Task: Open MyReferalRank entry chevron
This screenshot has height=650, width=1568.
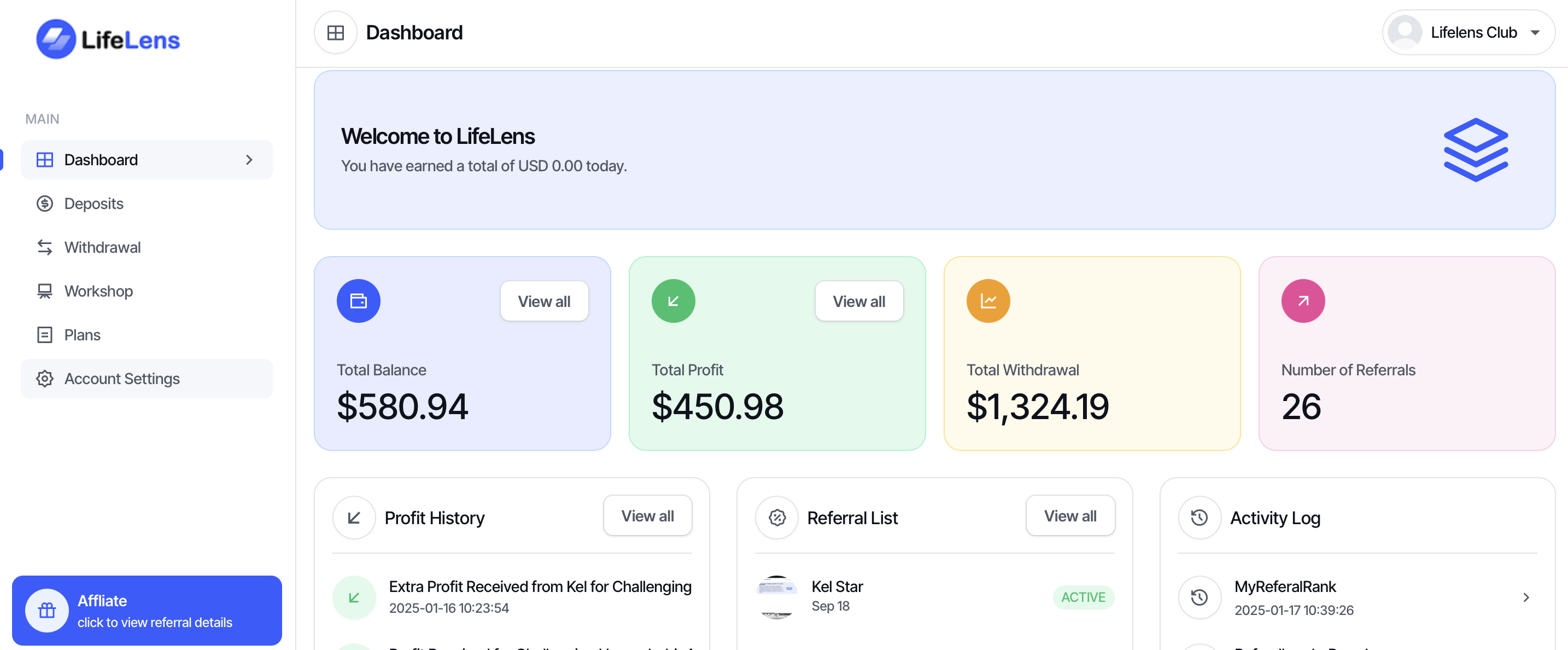Action: pos(1525,597)
